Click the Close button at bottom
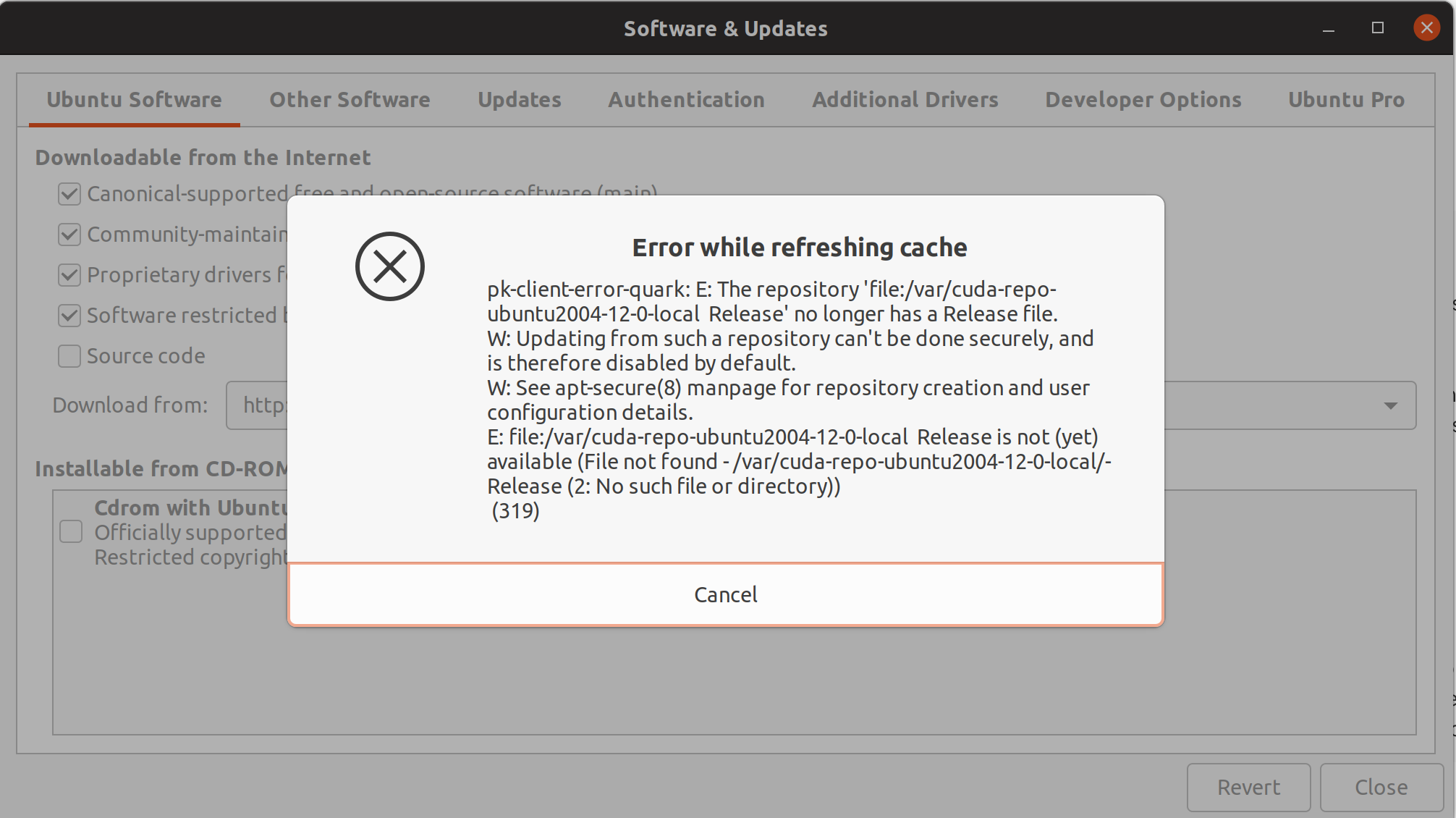Viewport: 1456px width, 818px height. 1381,787
